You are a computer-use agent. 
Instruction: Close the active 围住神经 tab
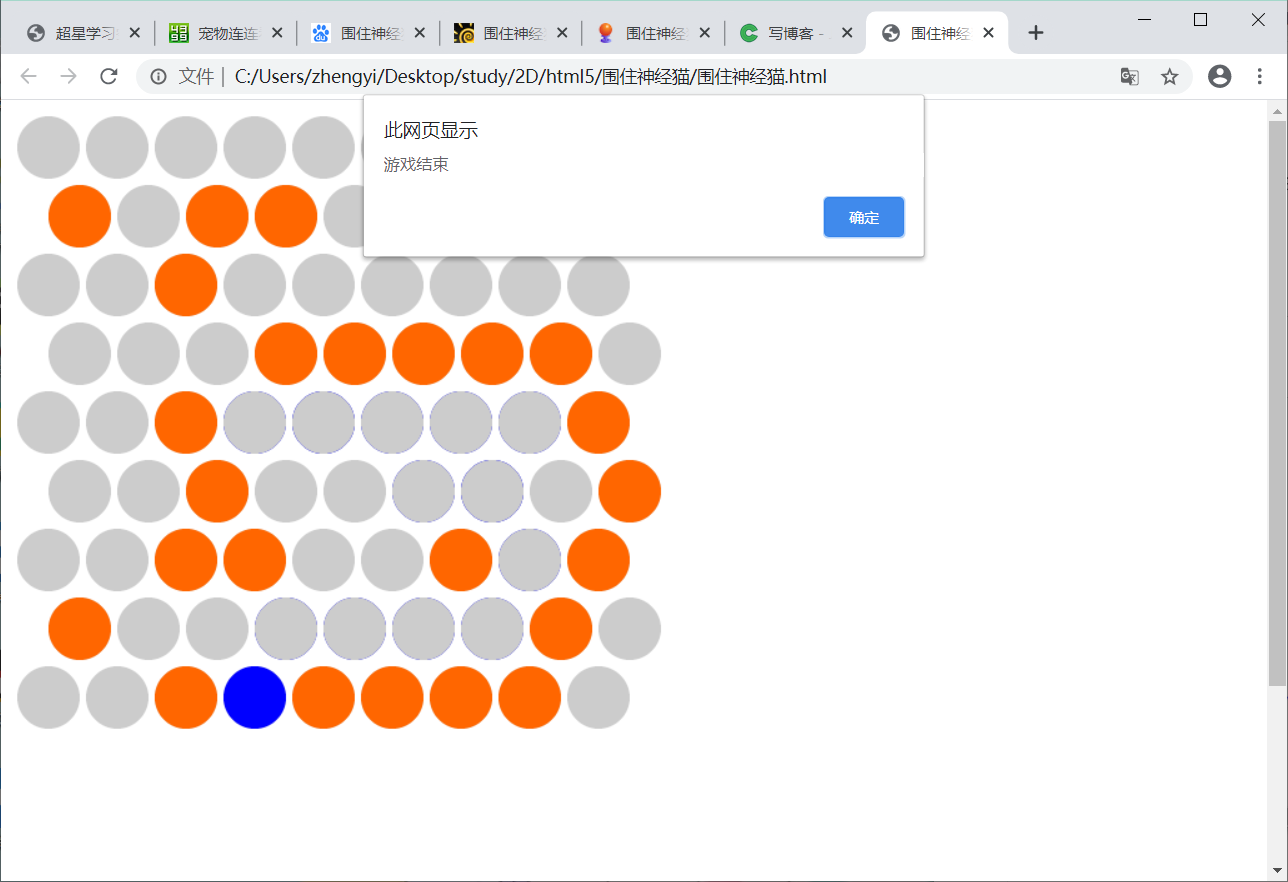(989, 33)
